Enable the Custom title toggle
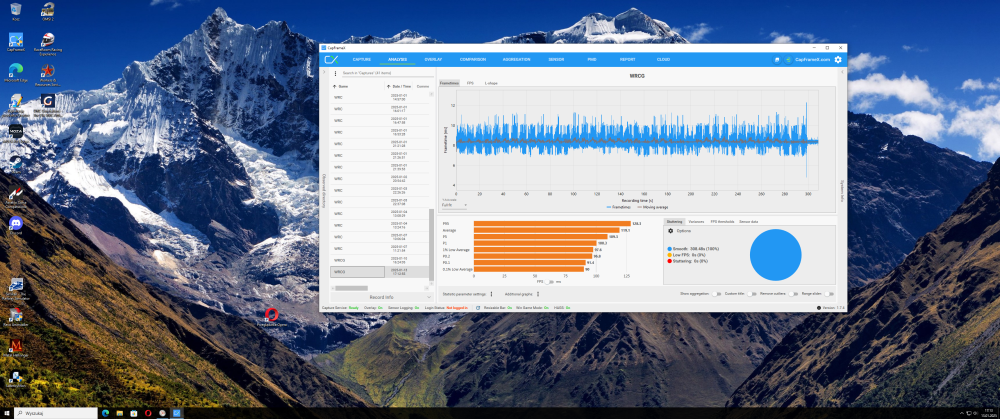 pos(752,294)
